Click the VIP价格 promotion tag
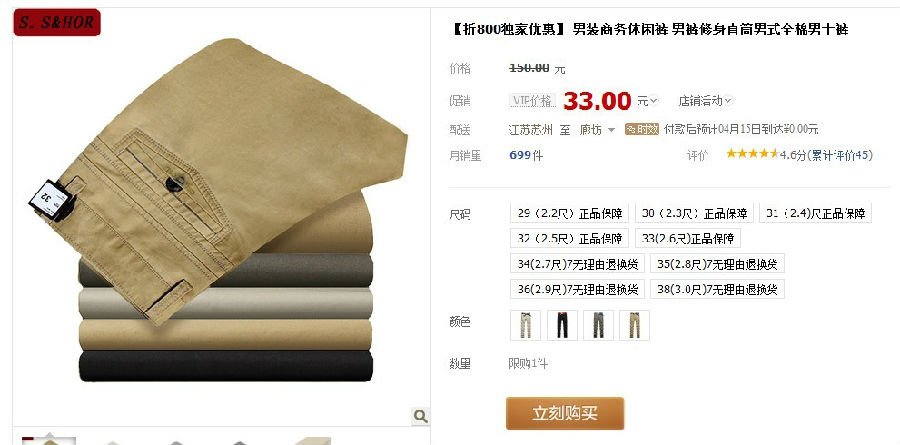Viewport: 900px width, 445px height. (x=533, y=101)
